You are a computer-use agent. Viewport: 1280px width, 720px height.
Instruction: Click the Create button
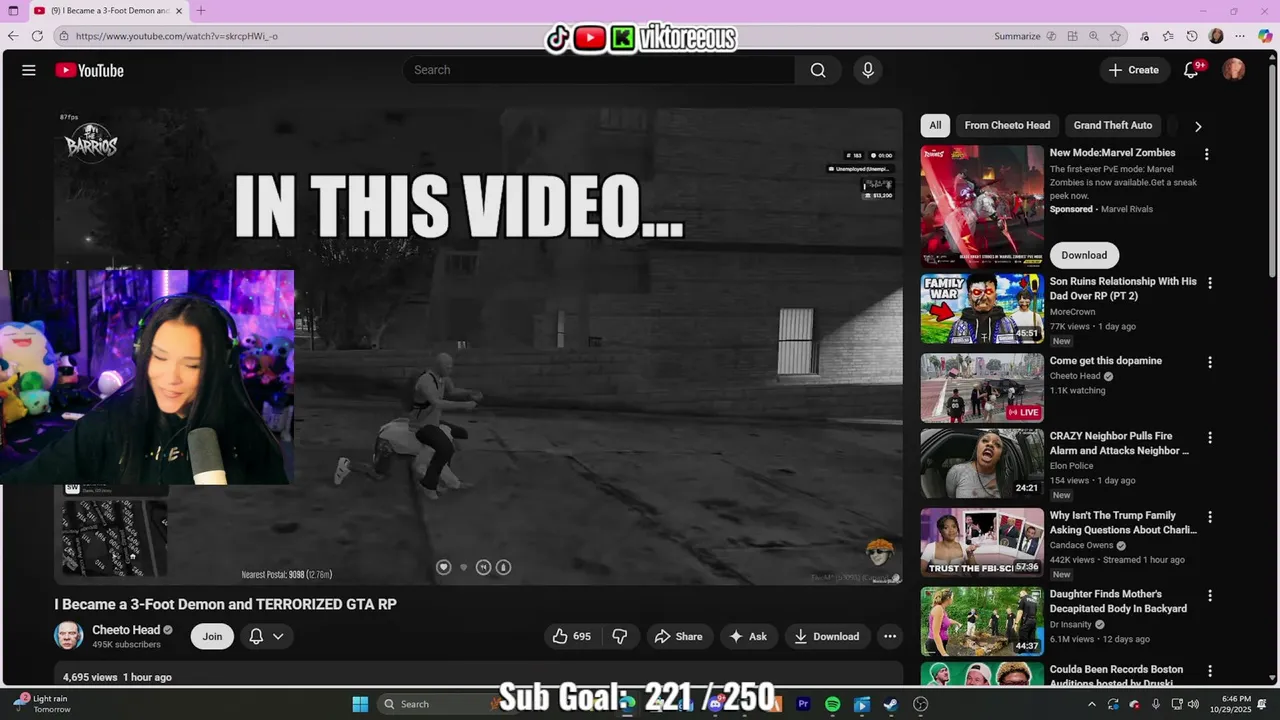1134,70
